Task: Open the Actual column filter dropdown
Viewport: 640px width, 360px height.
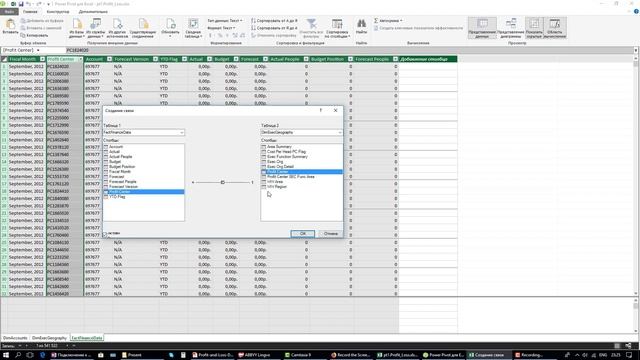Action: [x=209, y=59]
